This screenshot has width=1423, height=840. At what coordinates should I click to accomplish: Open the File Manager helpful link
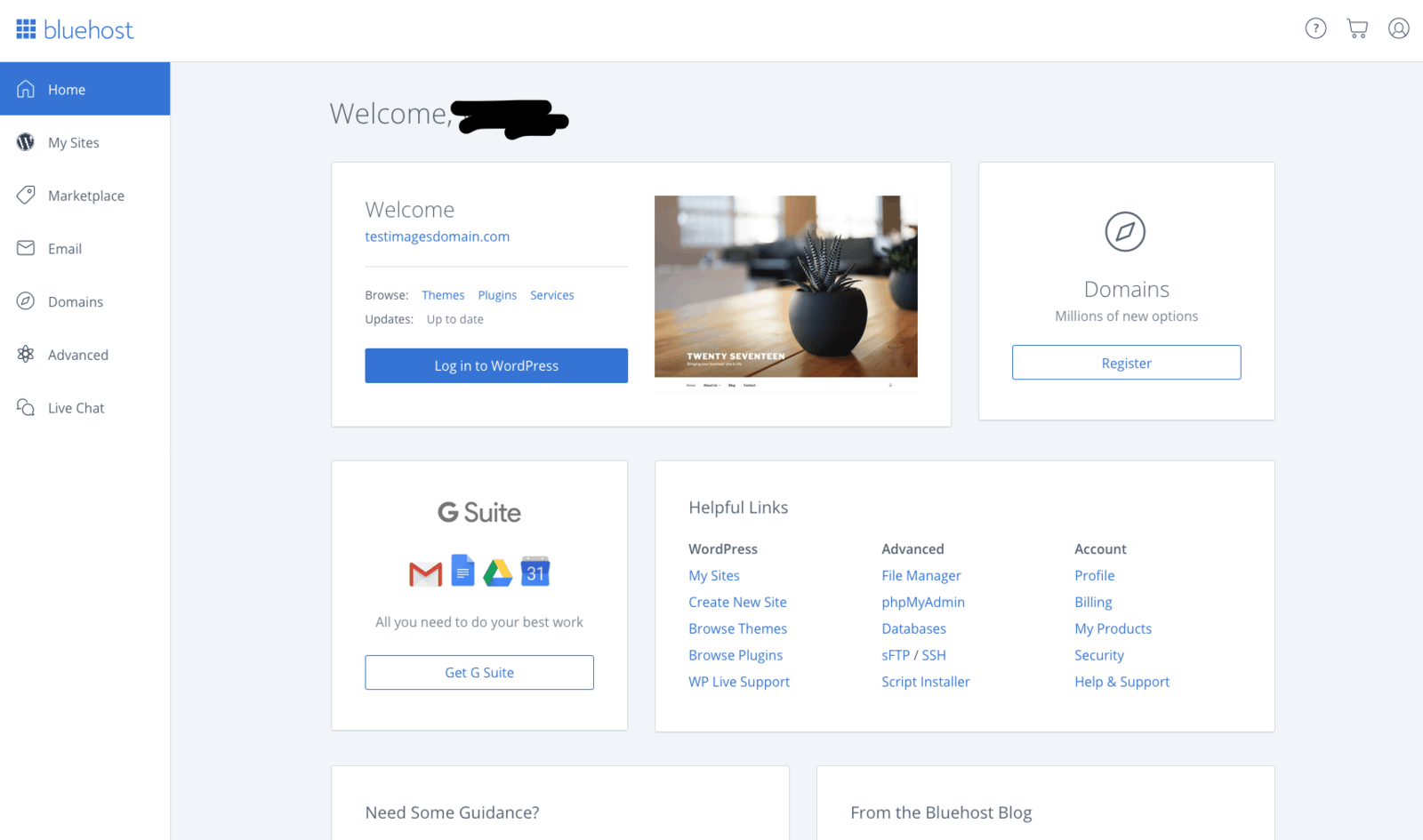click(921, 576)
